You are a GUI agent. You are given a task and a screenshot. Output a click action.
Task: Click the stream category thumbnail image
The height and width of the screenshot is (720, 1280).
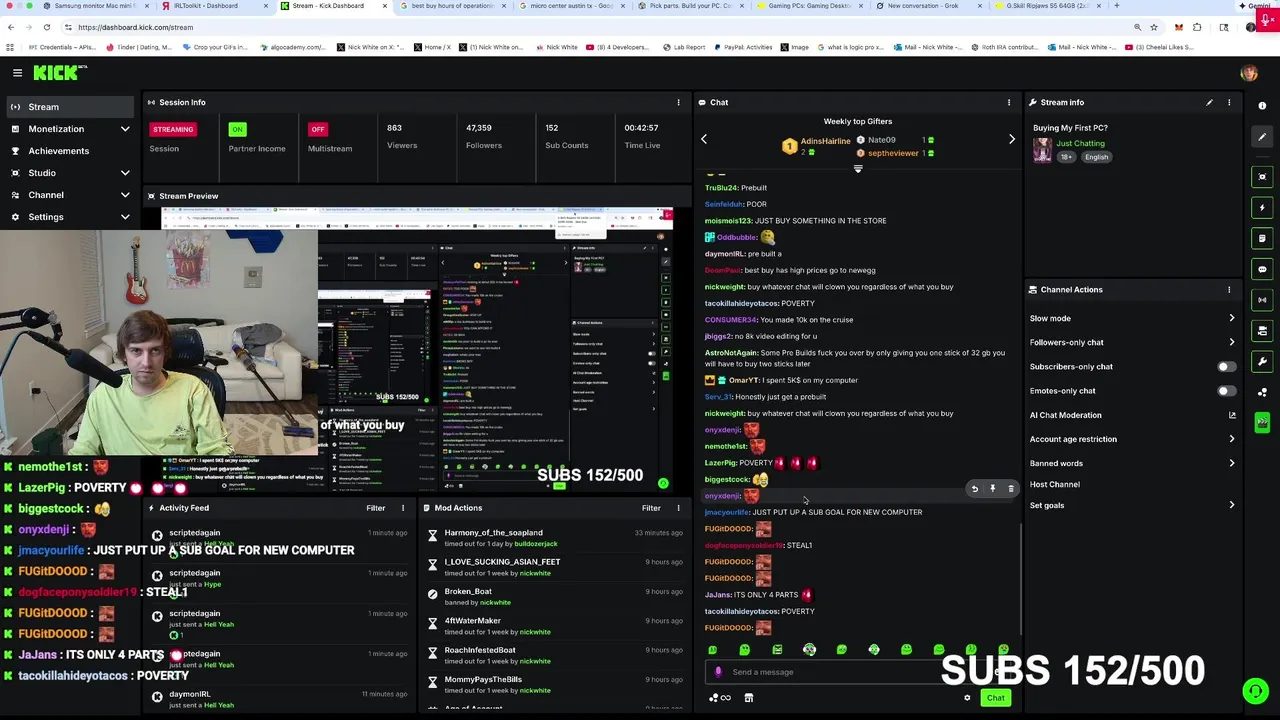tap(1042, 149)
